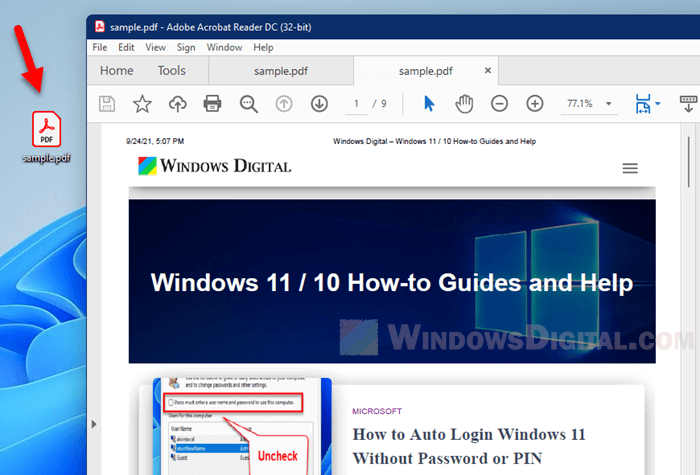The image size is (700, 475).
Task: Open the Window menu
Action: point(224,47)
